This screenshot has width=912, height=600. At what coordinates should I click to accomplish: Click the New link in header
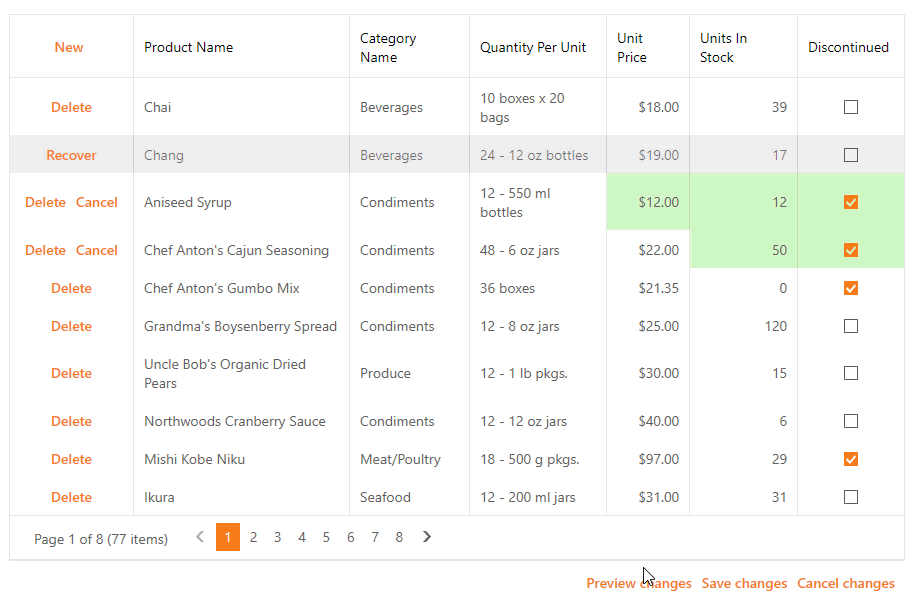pyautogui.click(x=69, y=47)
